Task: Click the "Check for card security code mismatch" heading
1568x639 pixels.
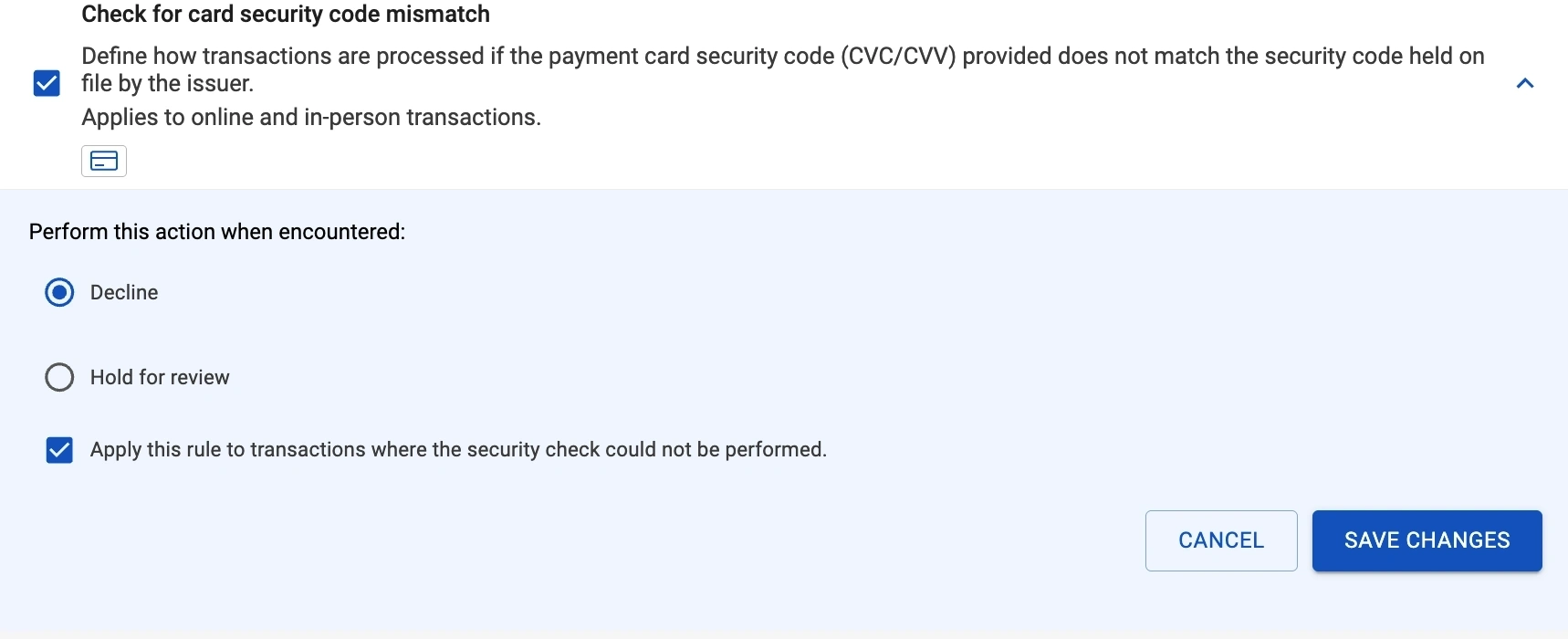Action: point(286,15)
